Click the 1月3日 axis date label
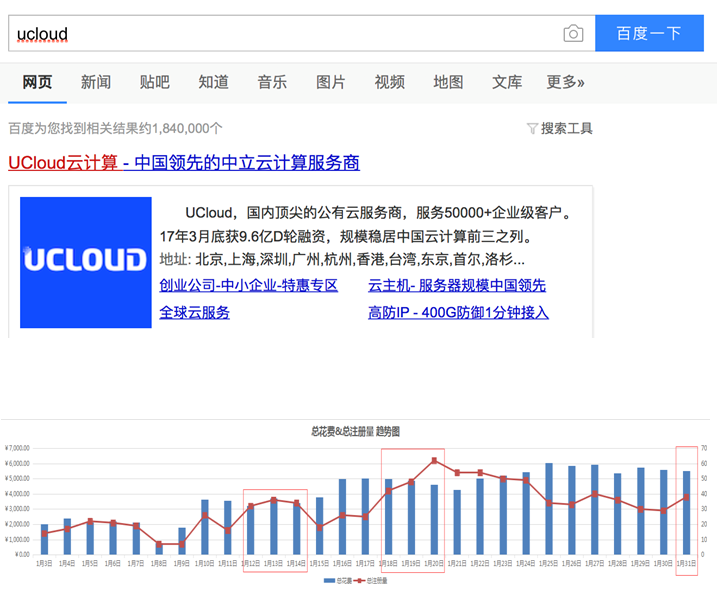The width and height of the screenshot is (721, 596). click(44, 563)
